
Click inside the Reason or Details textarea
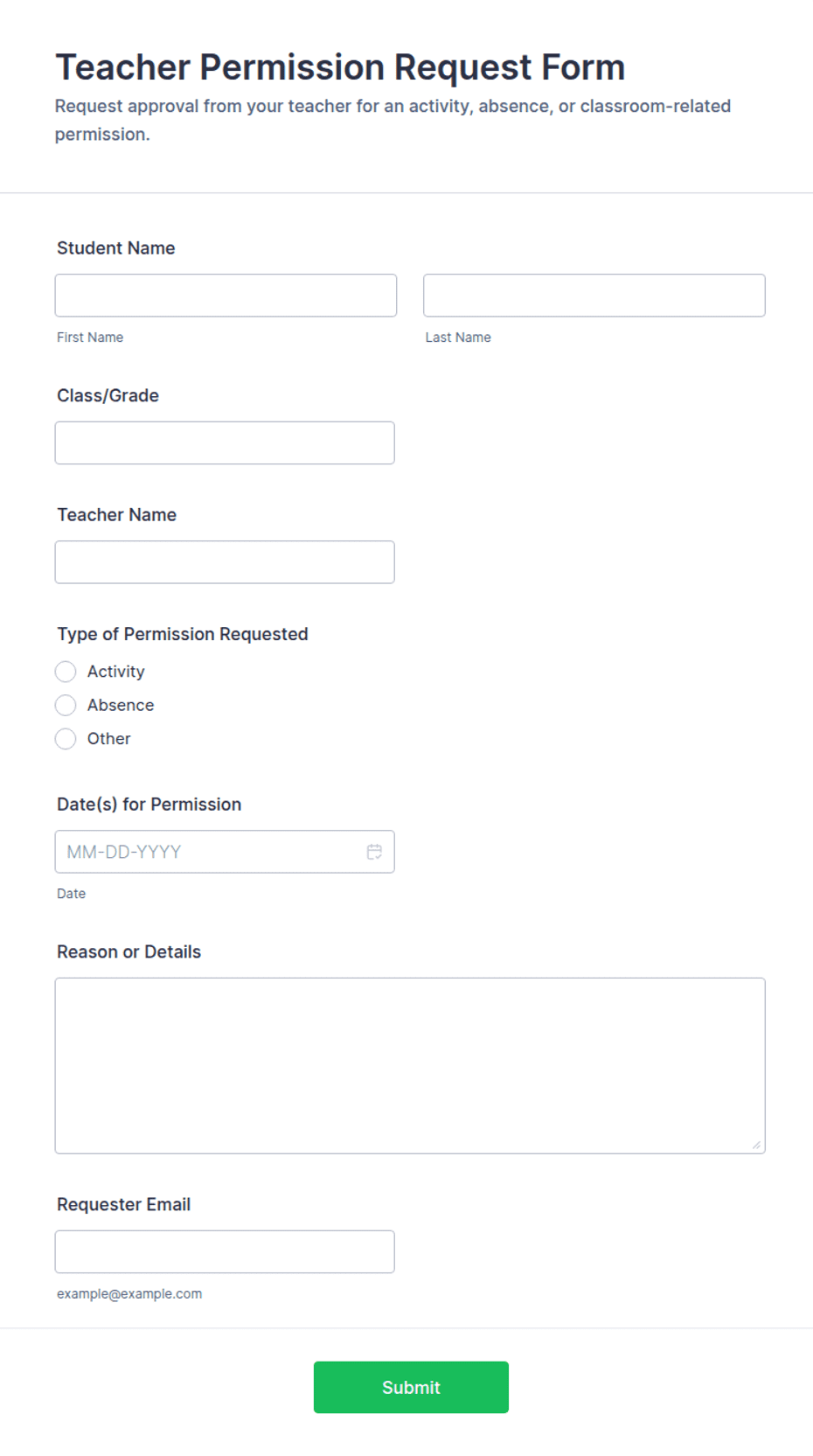coord(410,1066)
